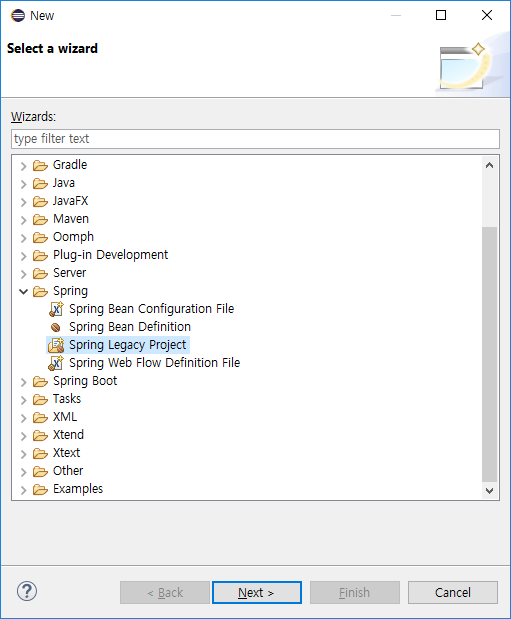
Task: Click the JavaFX folder icon
Action: (40, 201)
